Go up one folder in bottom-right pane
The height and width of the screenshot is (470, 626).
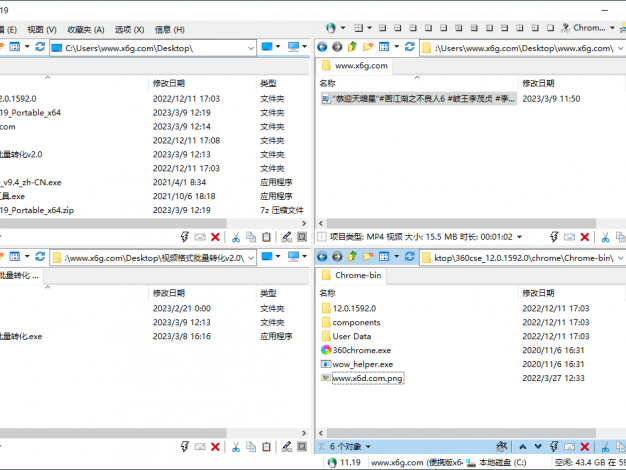[x=352, y=257]
